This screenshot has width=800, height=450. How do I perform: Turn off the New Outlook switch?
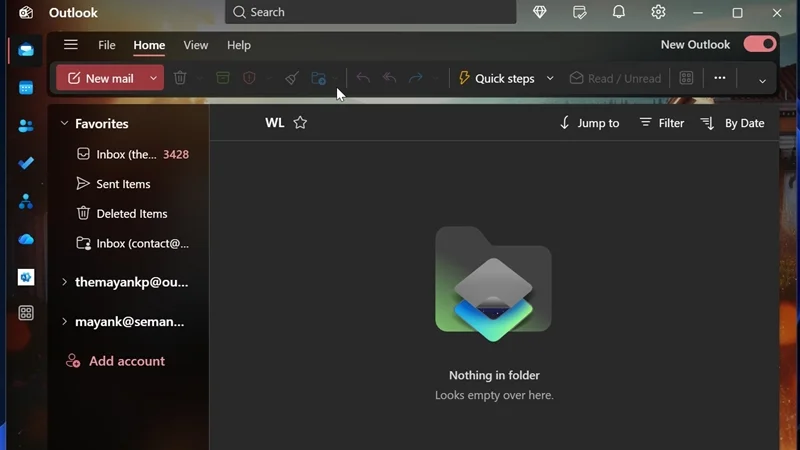coord(760,44)
